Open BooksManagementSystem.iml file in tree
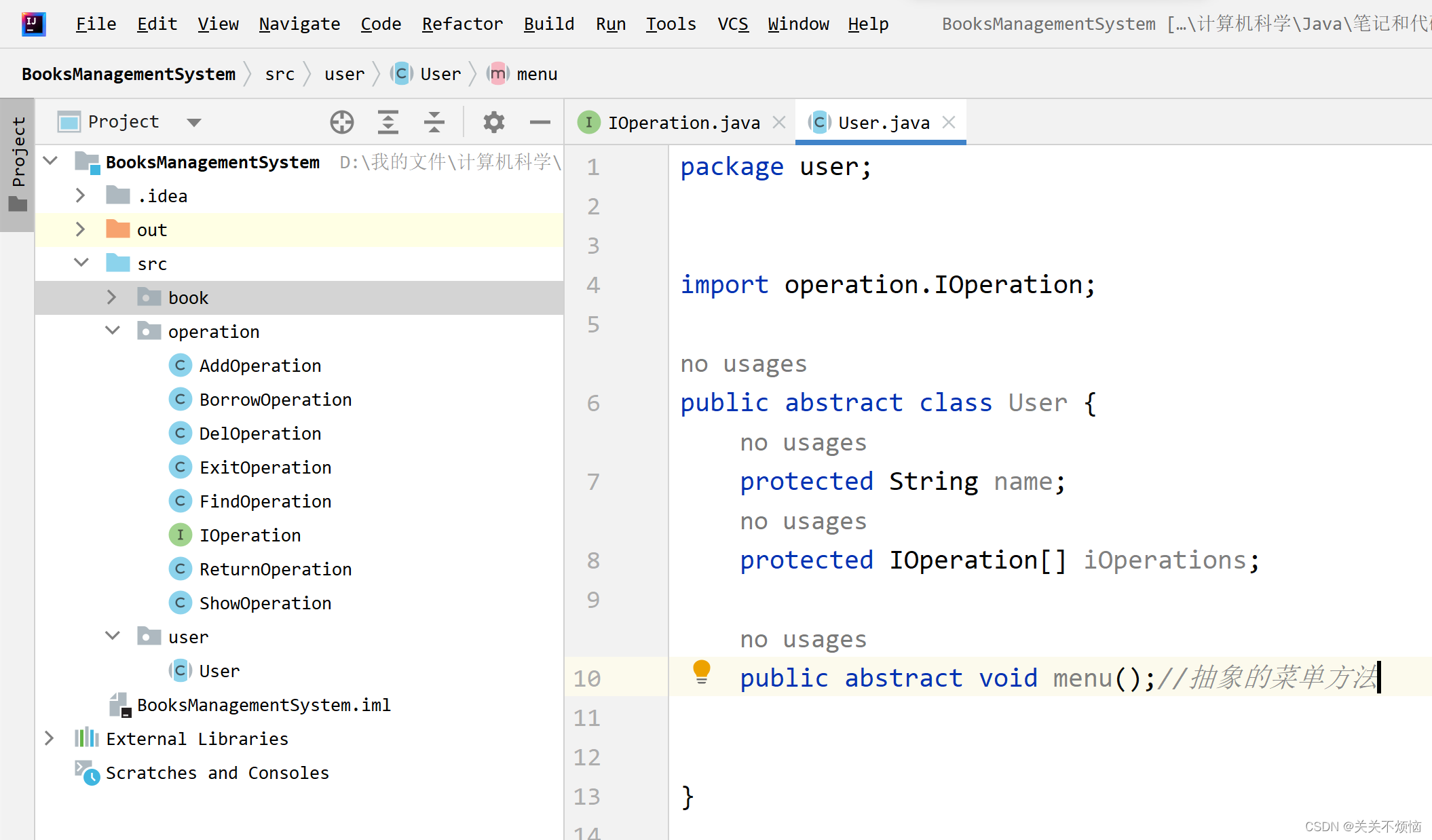The image size is (1432, 840). pos(263,705)
